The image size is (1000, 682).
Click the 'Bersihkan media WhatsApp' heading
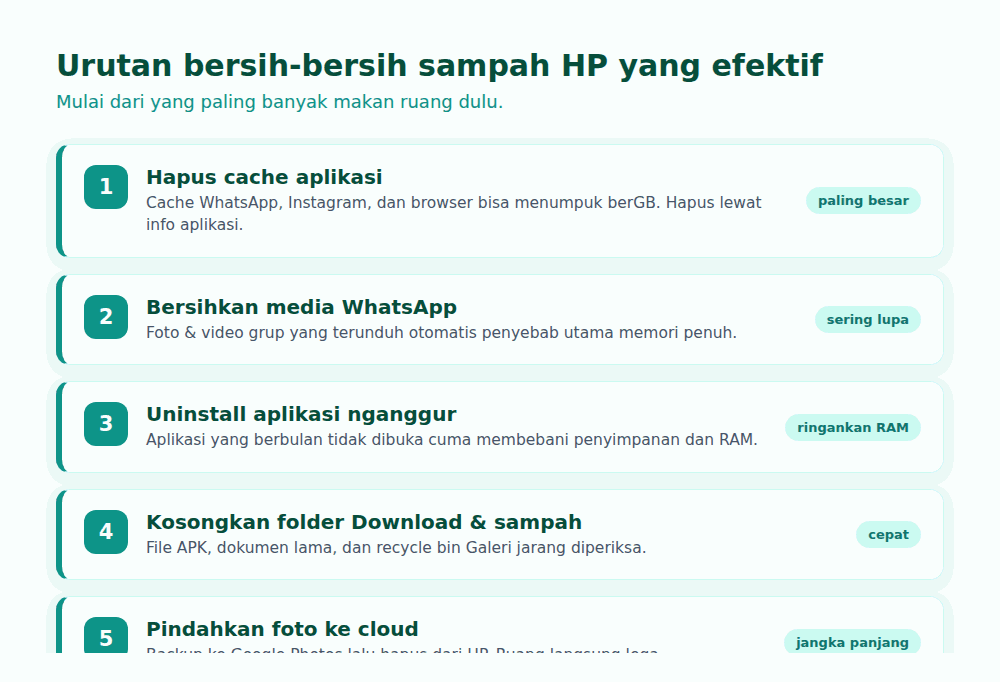click(301, 308)
